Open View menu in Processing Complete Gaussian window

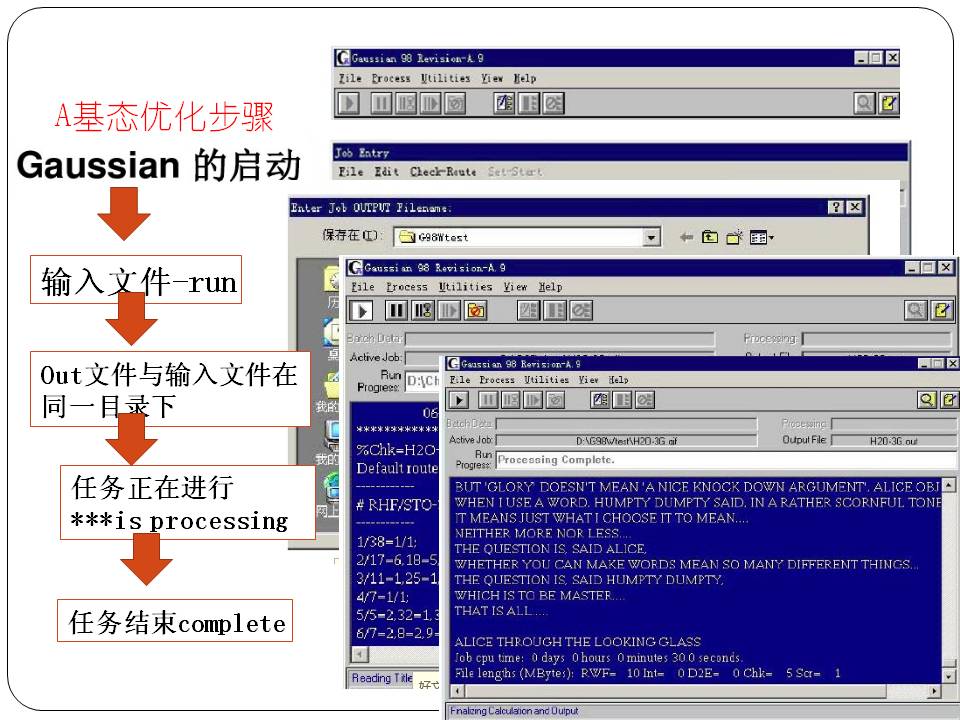588,380
